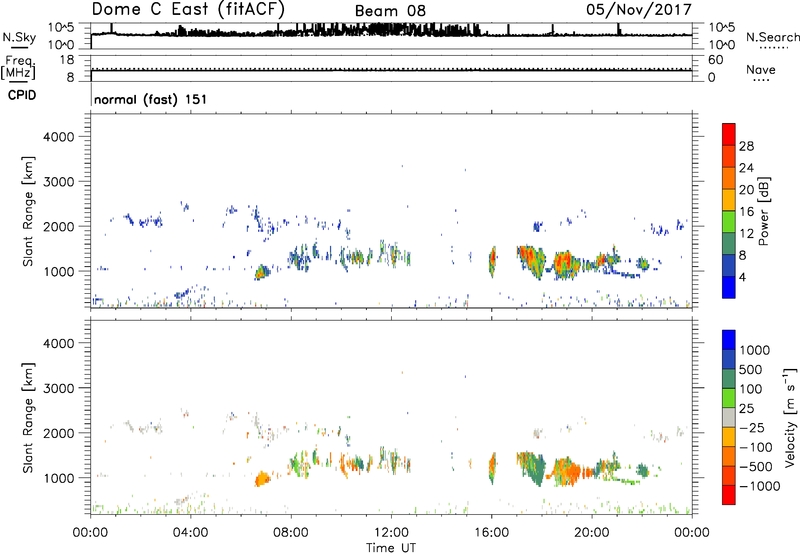Click the -1000 value on Velocity scale
The width and height of the screenshot is (800, 554).
pyautogui.click(x=759, y=486)
